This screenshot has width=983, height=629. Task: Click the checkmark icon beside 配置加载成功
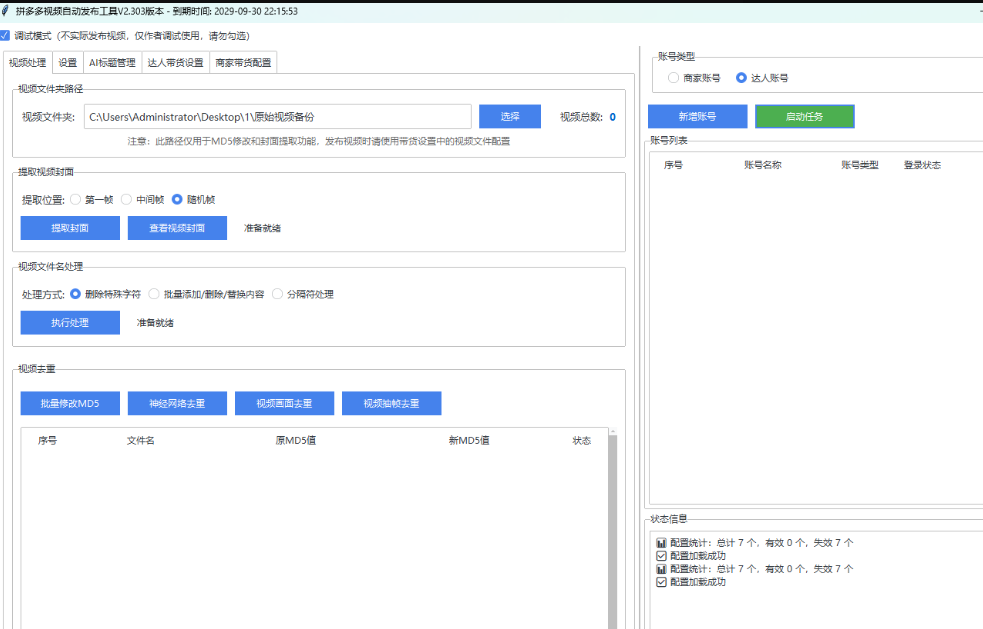coord(660,555)
